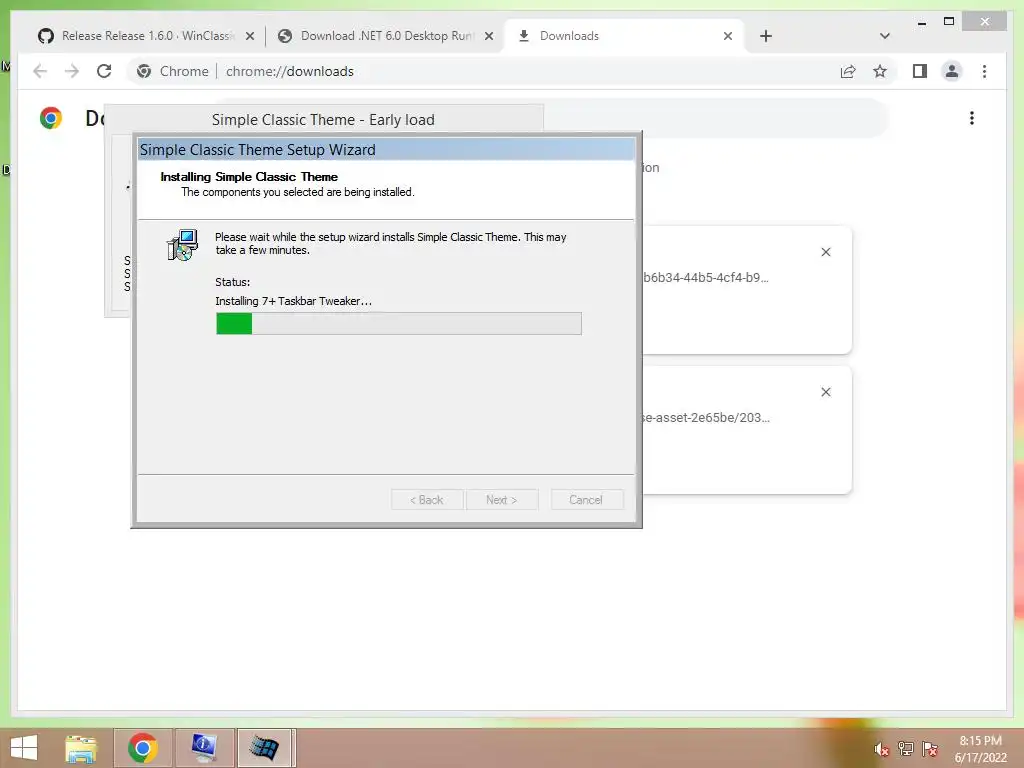The image size is (1024, 768).
Task: Expand the tab search chevron
Action: (x=884, y=36)
